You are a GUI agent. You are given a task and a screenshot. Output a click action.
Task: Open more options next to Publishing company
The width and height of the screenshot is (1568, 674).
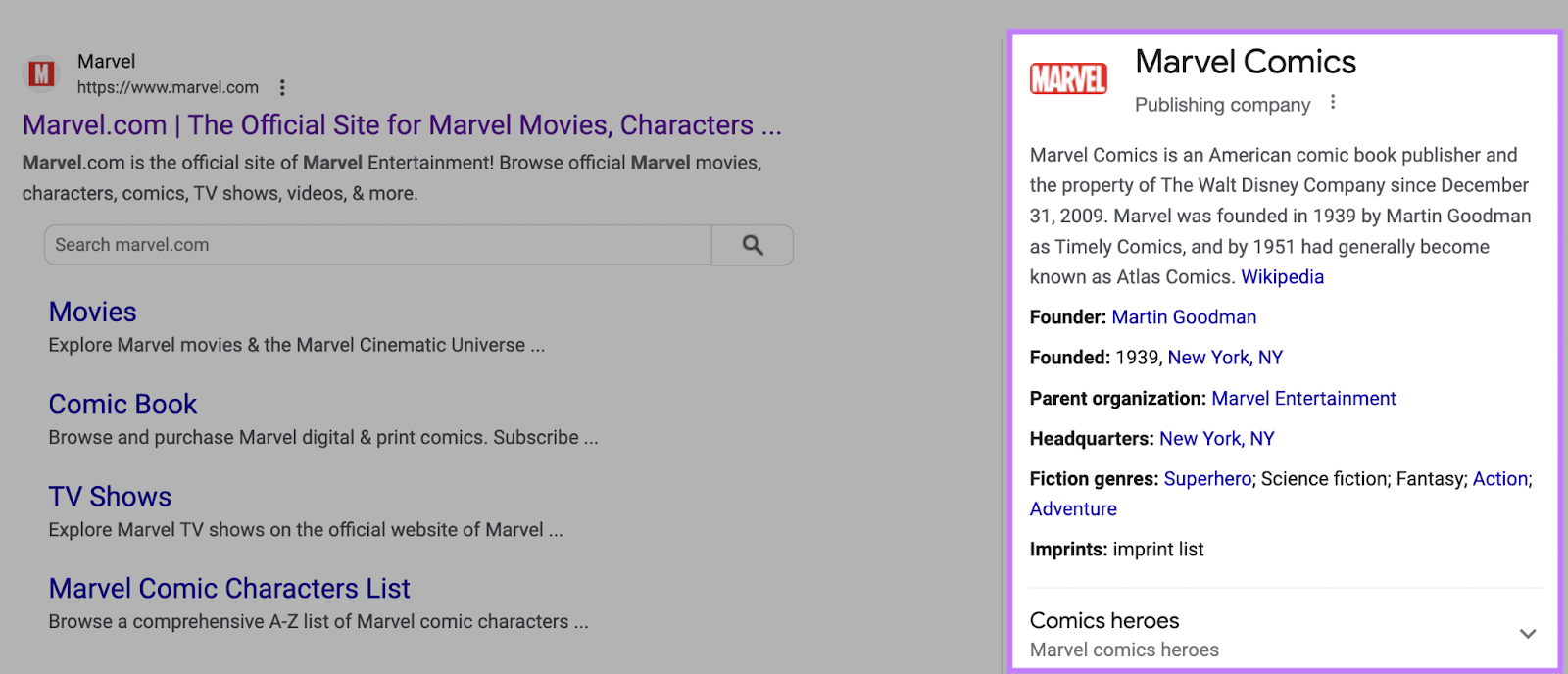click(x=1333, y=103)
